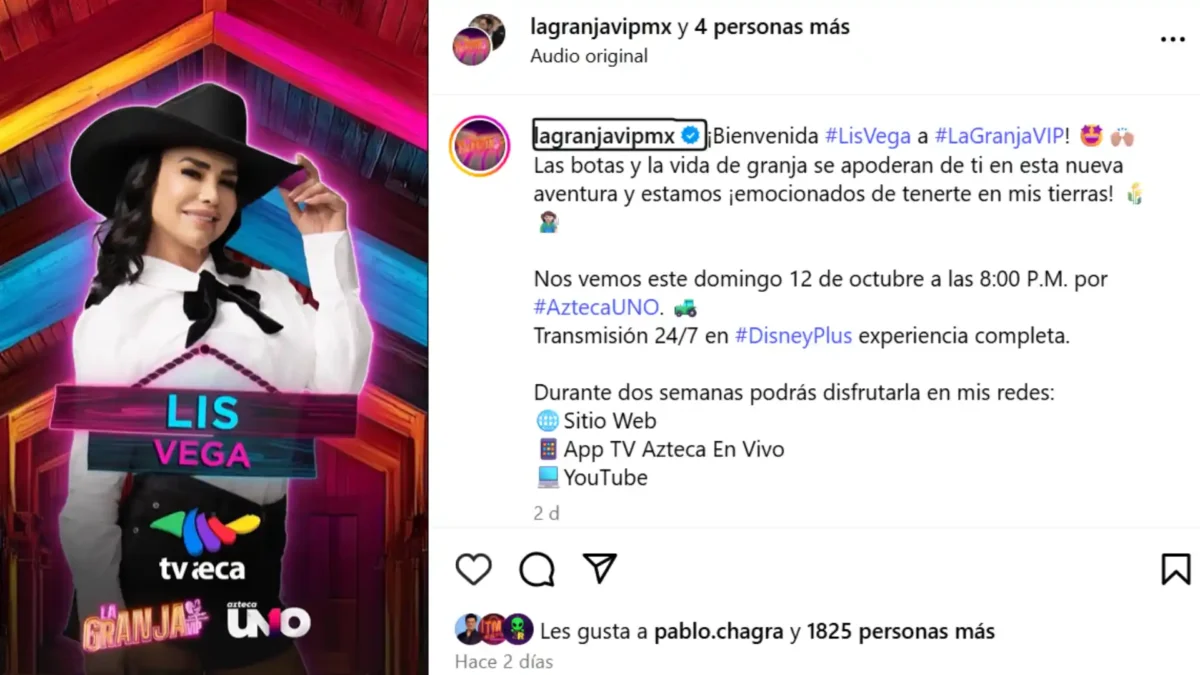The image size is (1200, 675).
Task: Click liker avatars next to likes count
Action: [x=494, y=630]
